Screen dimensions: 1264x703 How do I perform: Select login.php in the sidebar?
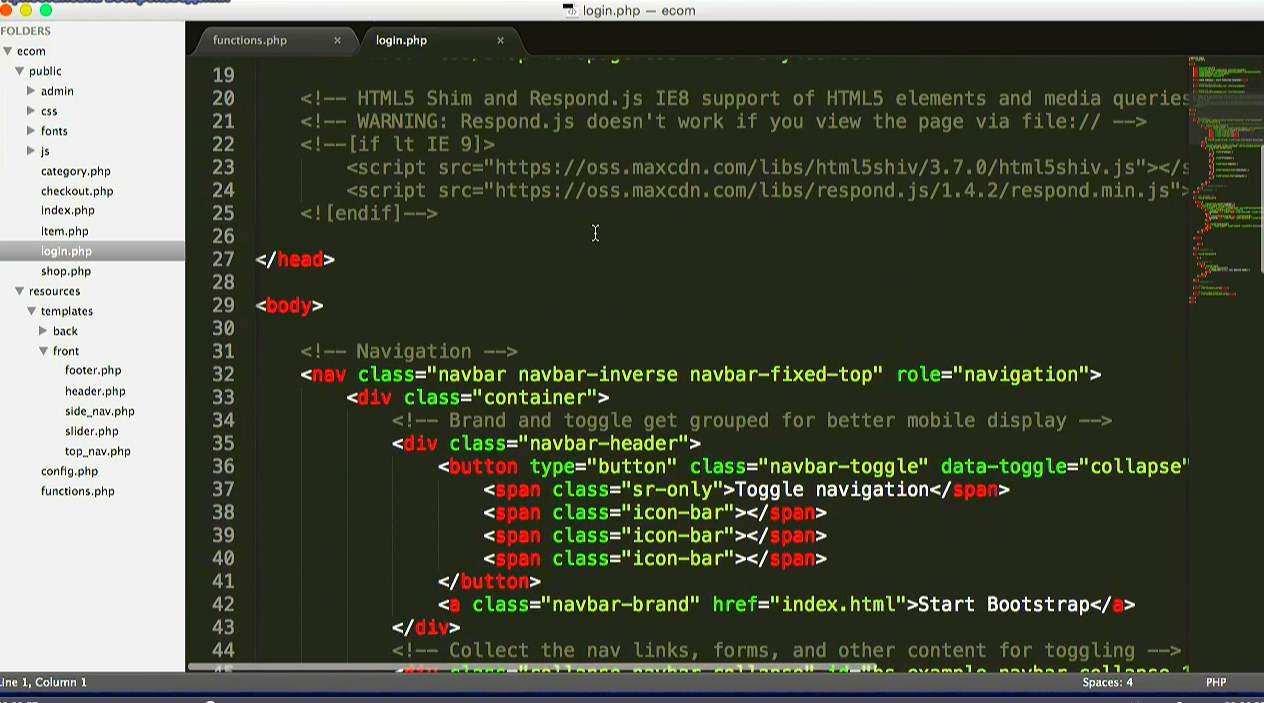tap(66, 251)
